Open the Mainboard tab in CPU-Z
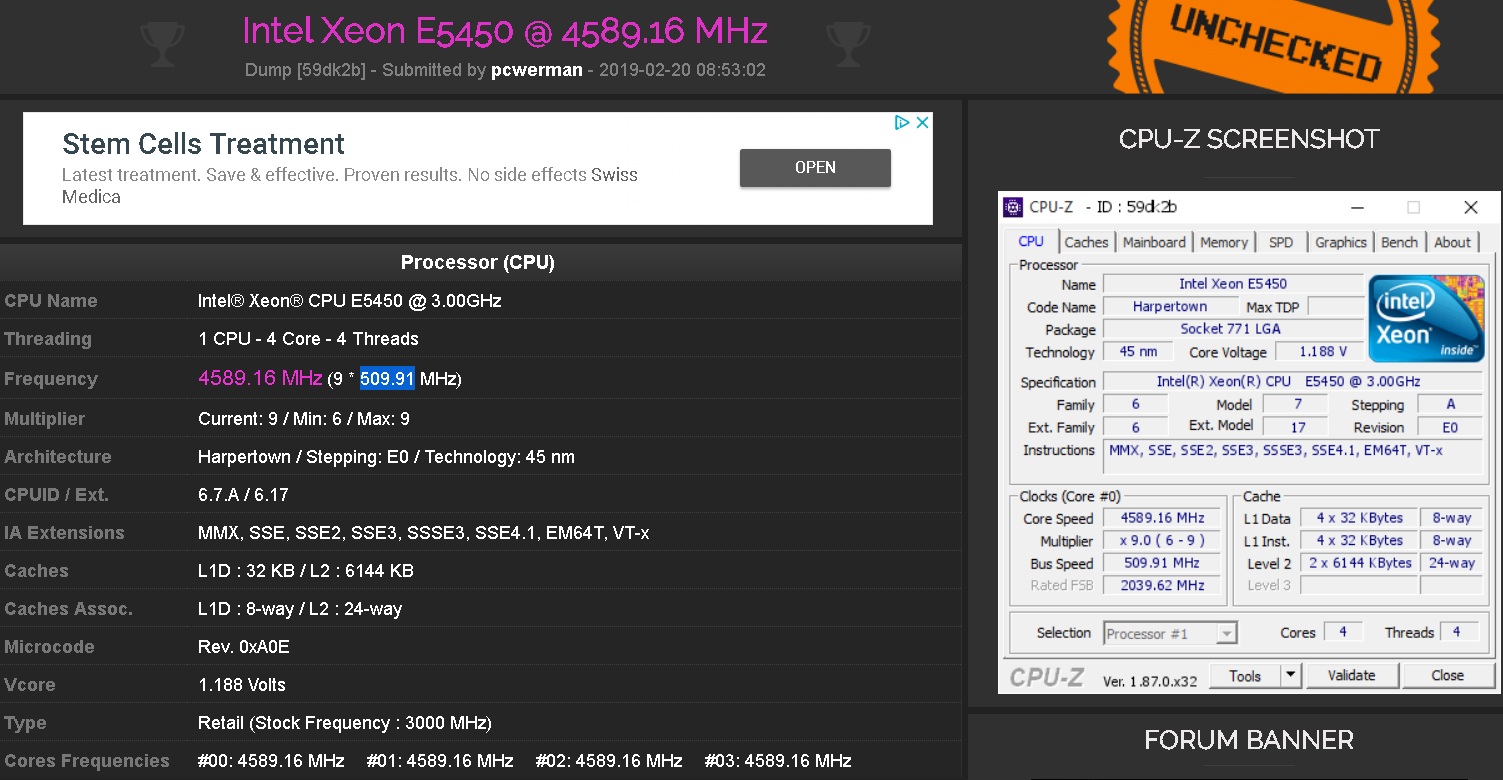This screenshot has height=780, width=1503. point(1154,242)
